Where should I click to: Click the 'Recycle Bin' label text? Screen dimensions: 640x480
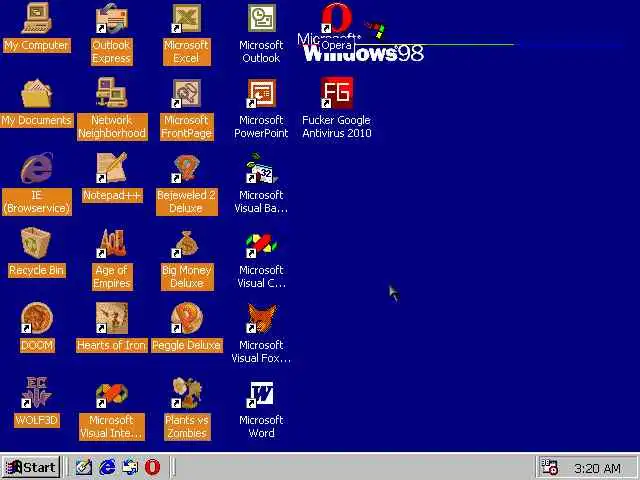coord(36,270)
